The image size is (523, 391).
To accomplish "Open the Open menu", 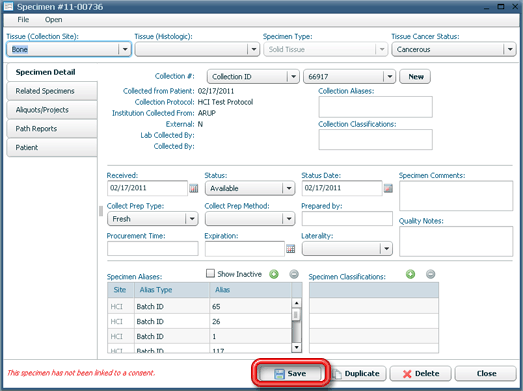I will (53, 20).
